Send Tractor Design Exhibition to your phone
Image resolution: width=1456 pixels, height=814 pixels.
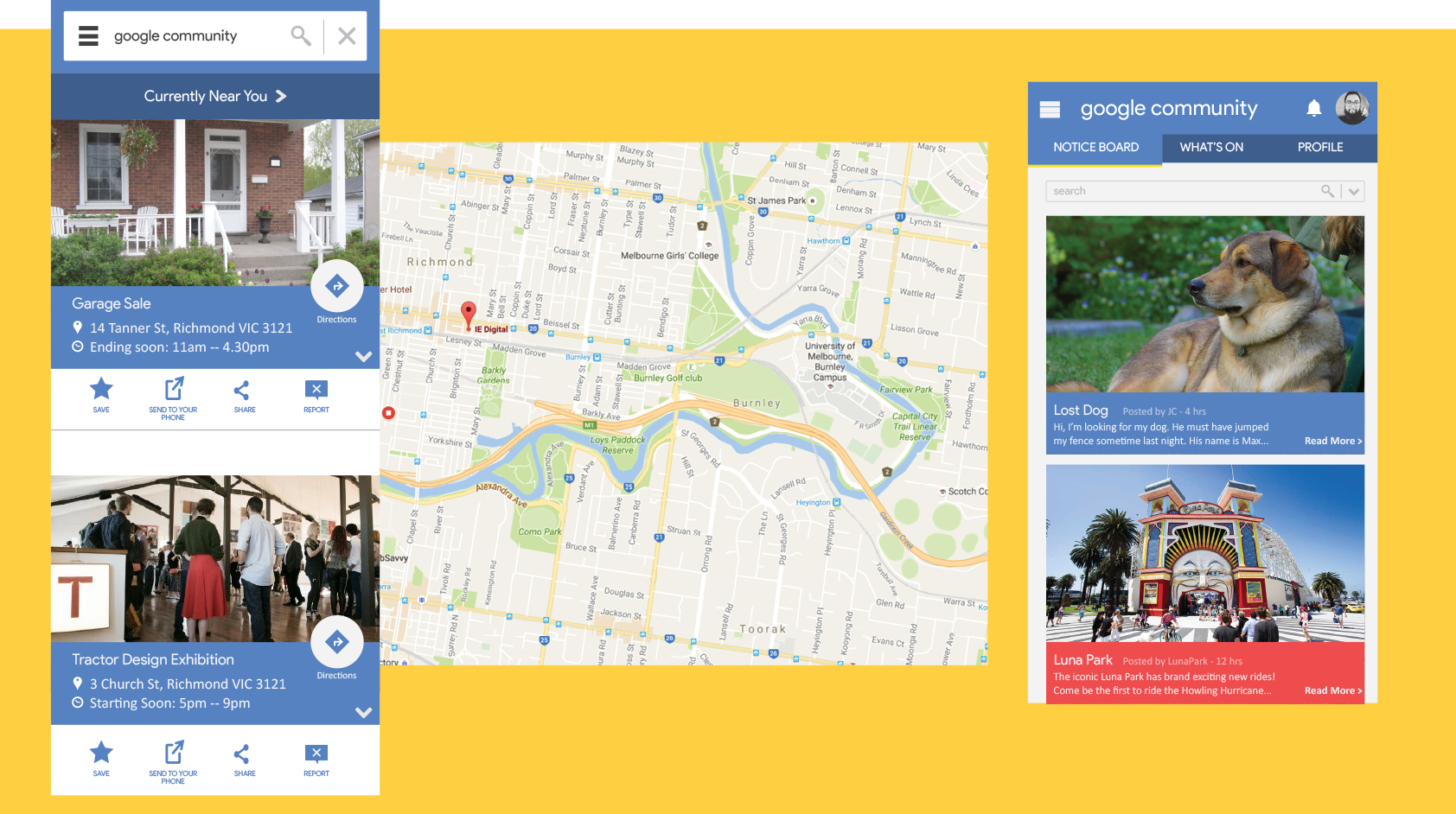pyautogui.click(x=173, y=762)
